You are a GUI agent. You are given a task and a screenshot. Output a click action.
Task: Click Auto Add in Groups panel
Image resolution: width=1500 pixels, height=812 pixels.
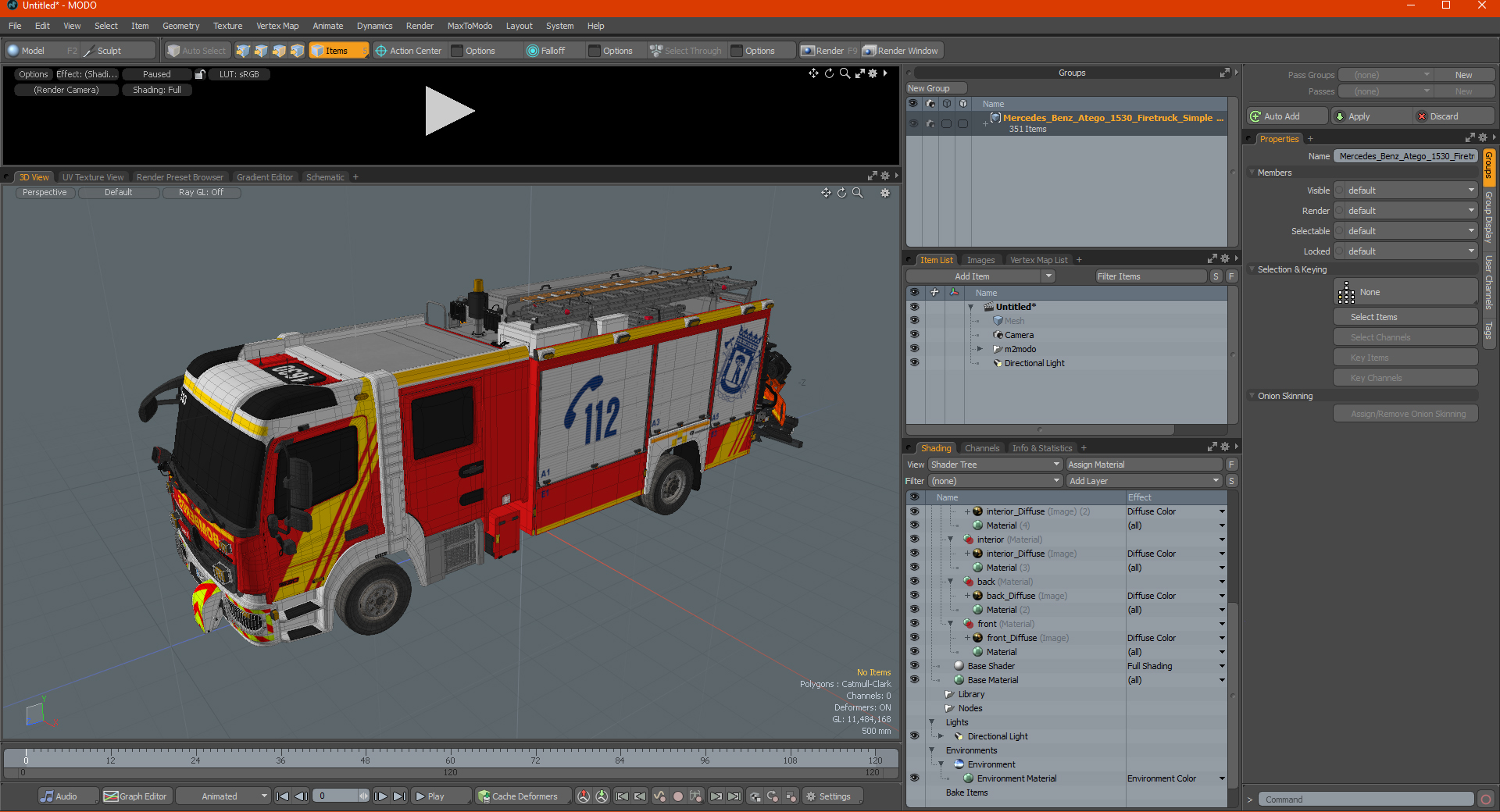pyautogui.click(x=1287, y=116)
